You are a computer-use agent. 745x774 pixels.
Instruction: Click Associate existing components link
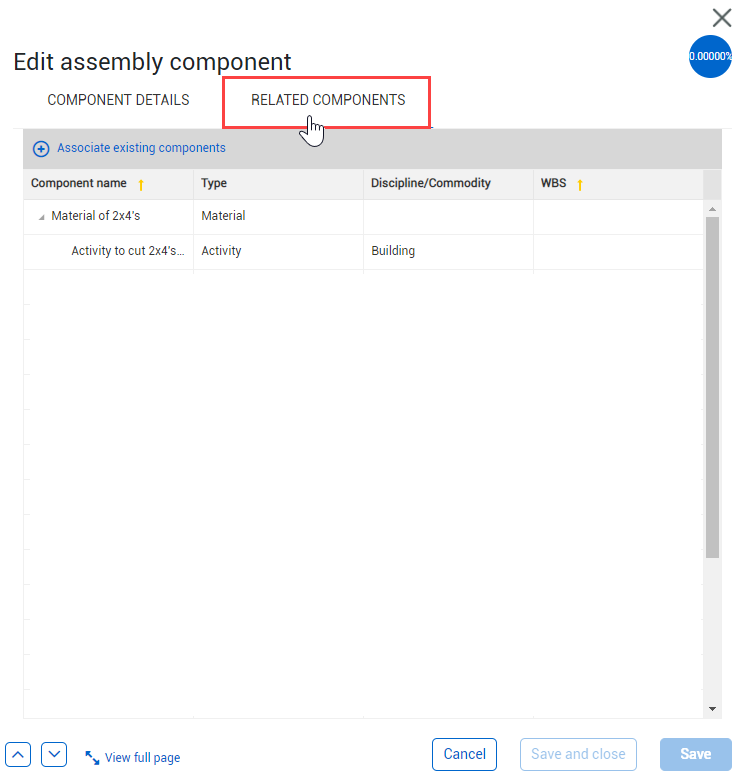(141, 148)
